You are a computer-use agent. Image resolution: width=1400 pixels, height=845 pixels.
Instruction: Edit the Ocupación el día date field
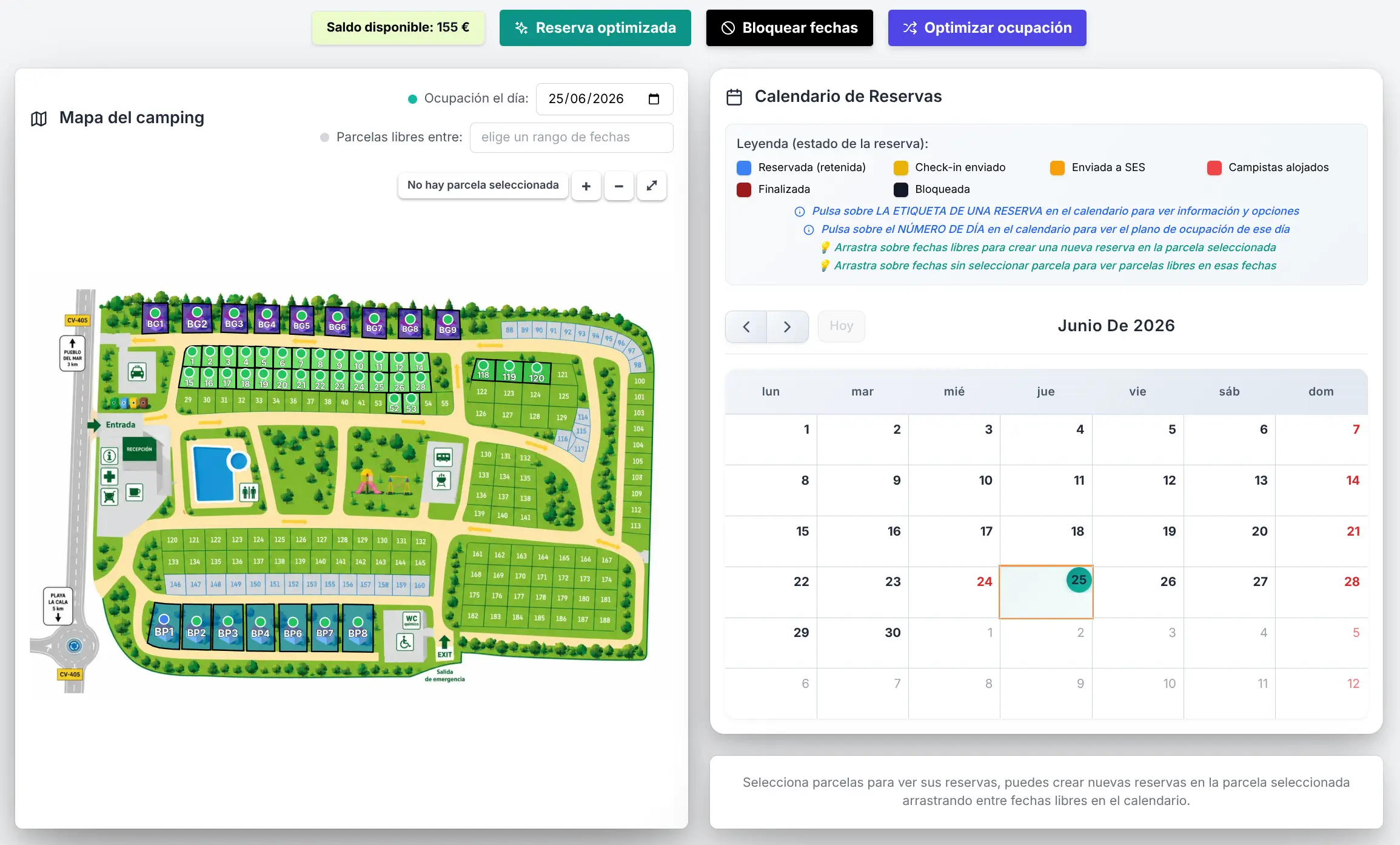605,99
